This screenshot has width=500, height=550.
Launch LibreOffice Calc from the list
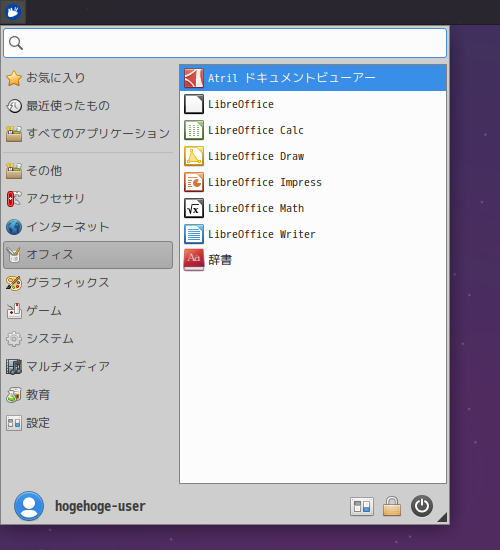point(313,130)
